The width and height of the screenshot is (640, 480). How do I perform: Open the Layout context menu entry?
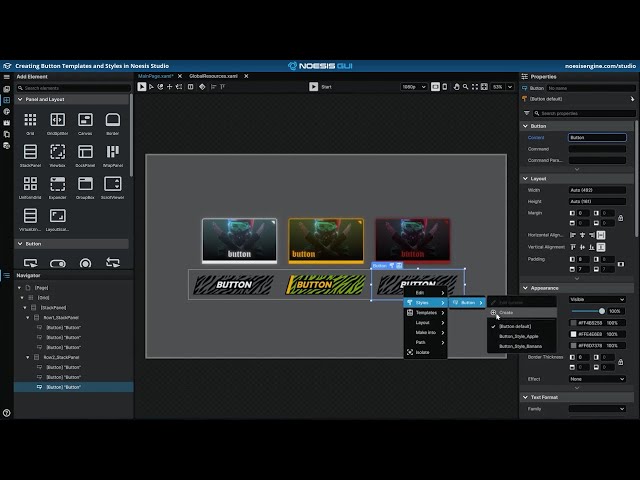click(x=425, y=322)
